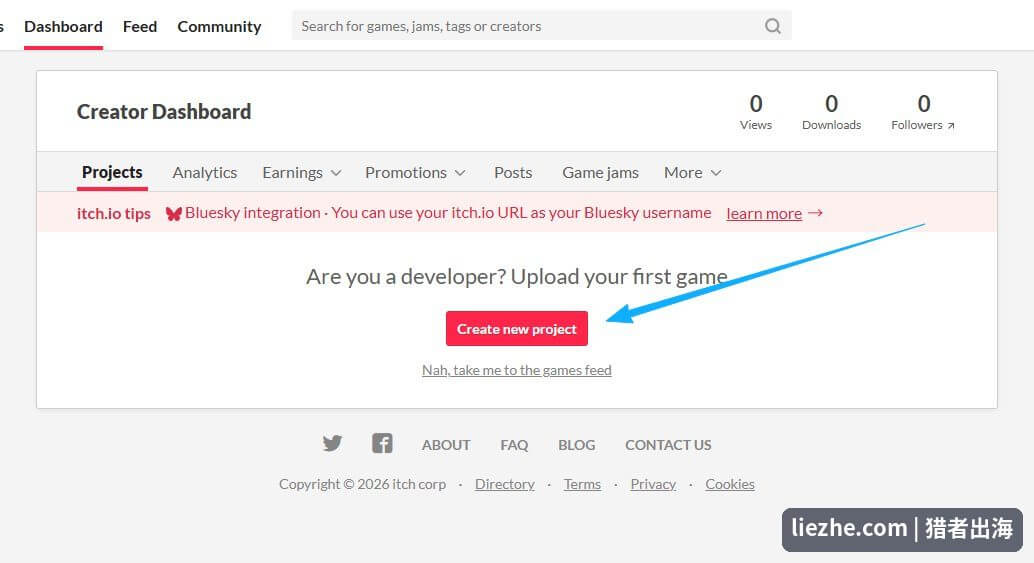Image resolution: width=1034 pixels, height=563 pixels.
Task: Click the search magnifier icon
Action: (773, 26)
